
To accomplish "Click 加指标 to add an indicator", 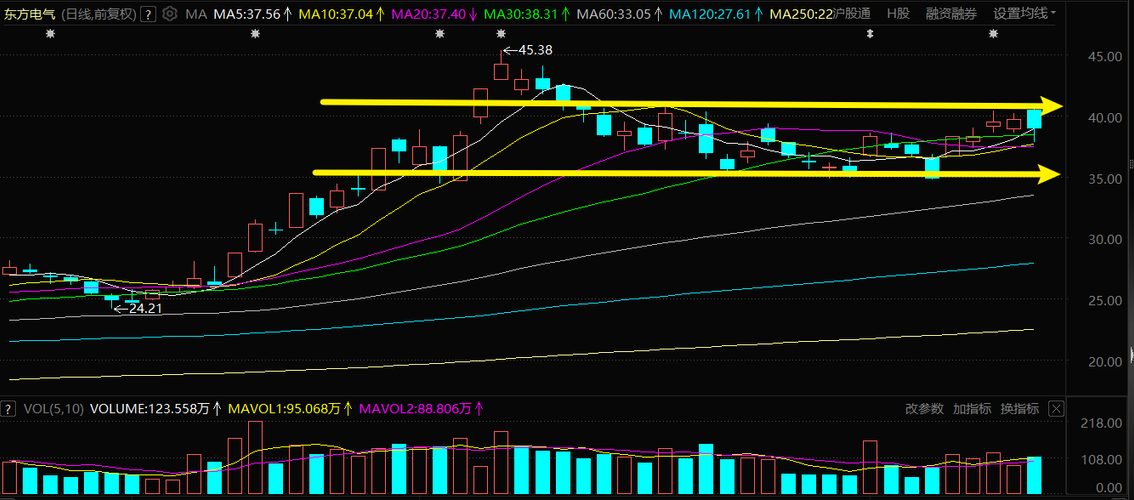I will (972, 409).
